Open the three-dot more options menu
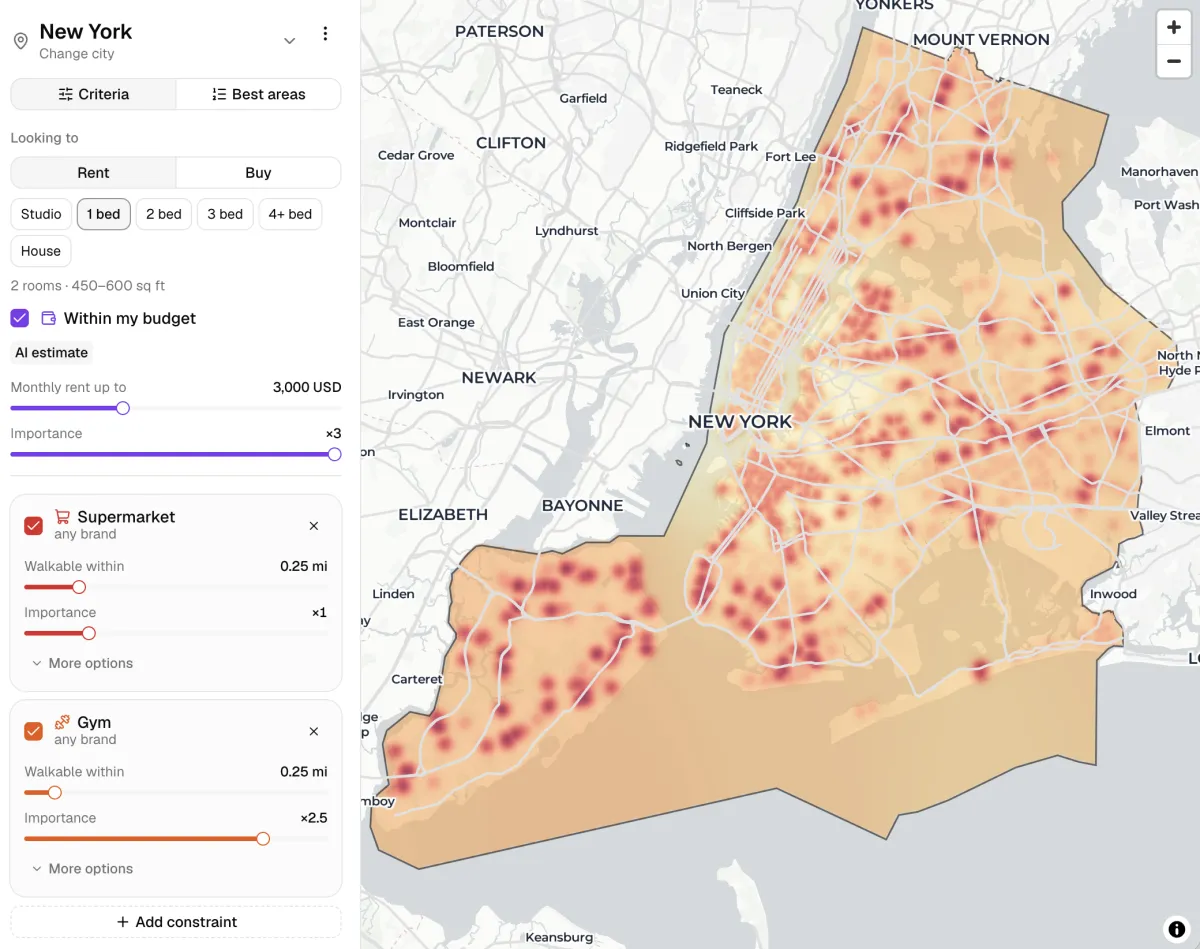1200x949 pixels. pos(325,34)
